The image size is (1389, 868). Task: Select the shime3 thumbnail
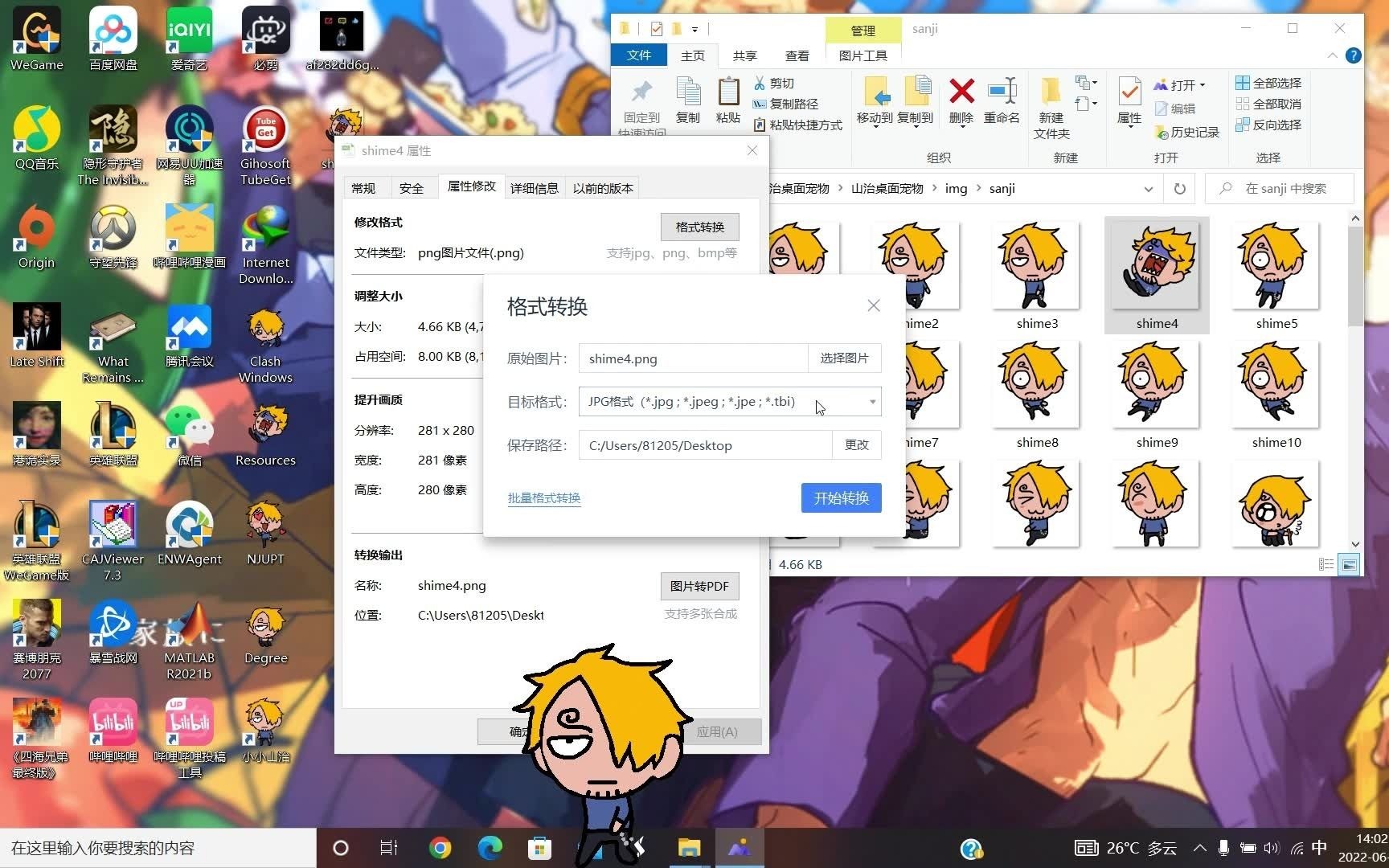point(1037,276)
